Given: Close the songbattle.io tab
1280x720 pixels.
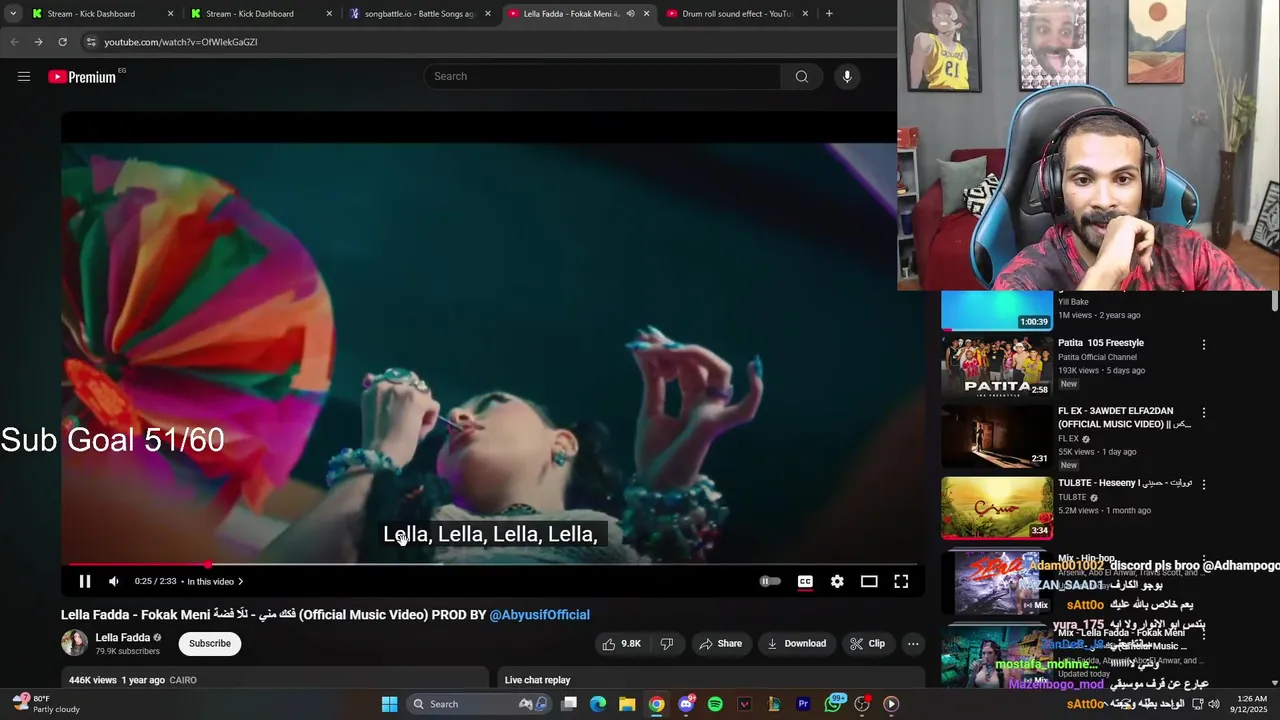Looking at the screenshot, I should pos(488,14).
